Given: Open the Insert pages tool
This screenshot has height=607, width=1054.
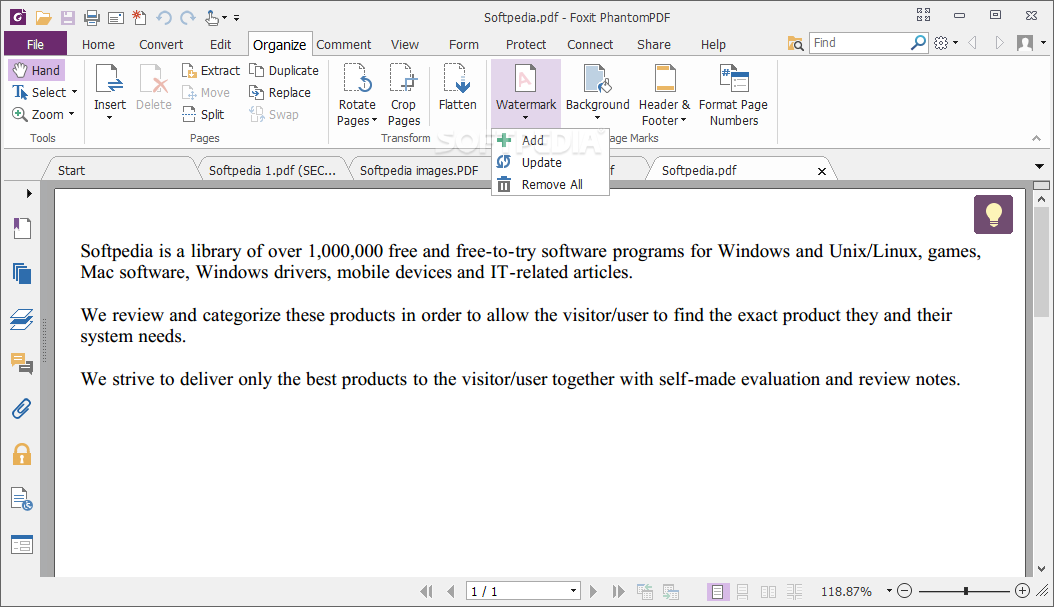Looking at the screenshot, I should 110,91.
